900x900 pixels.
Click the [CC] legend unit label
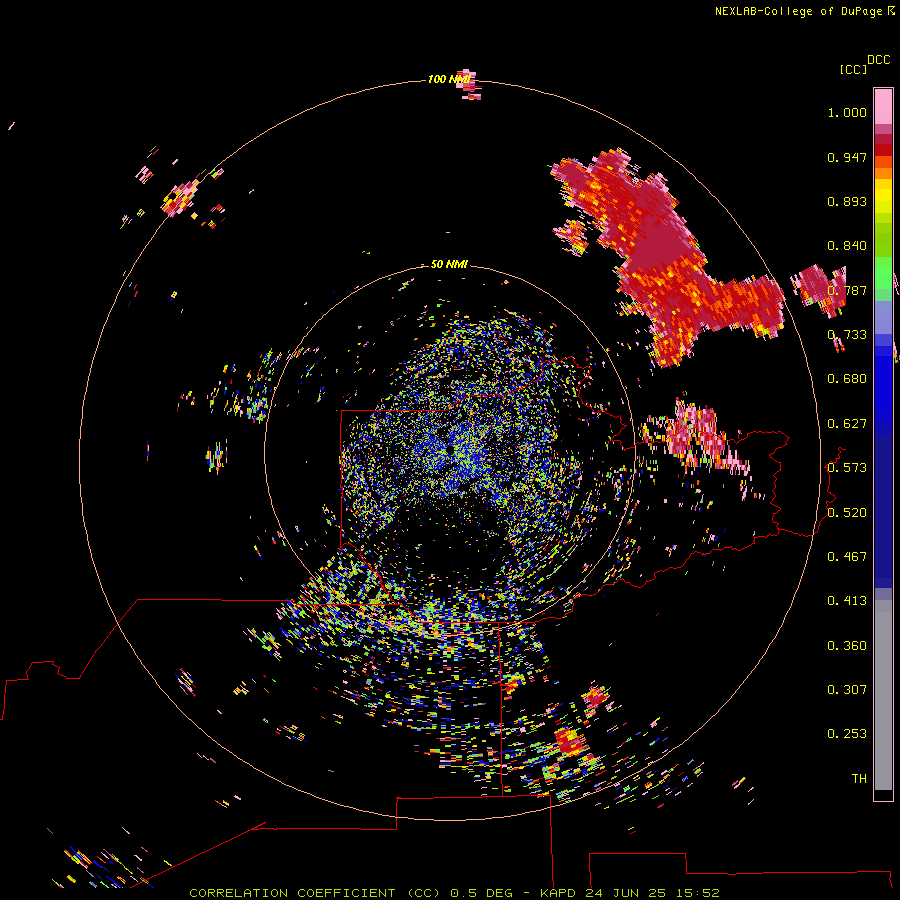click(853, 69)
